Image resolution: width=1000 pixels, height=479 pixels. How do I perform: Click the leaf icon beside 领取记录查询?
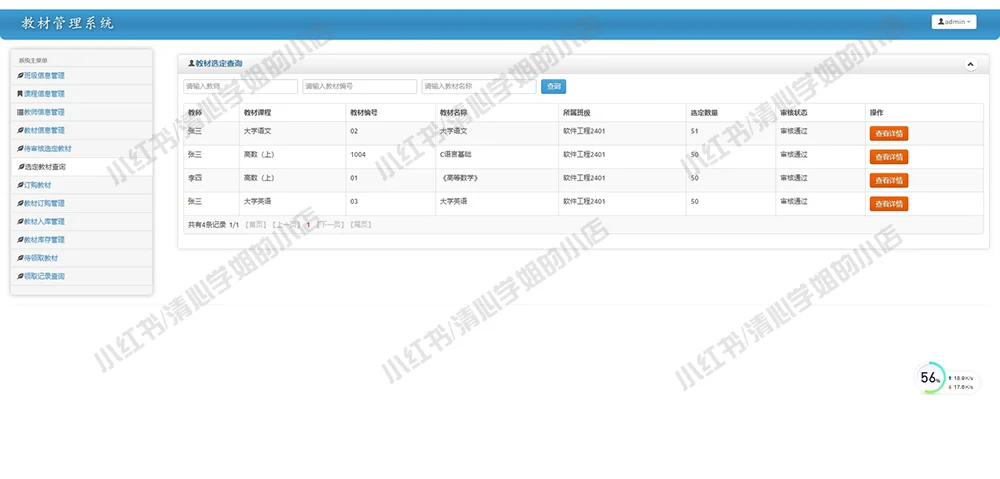[x=20, y=277]
